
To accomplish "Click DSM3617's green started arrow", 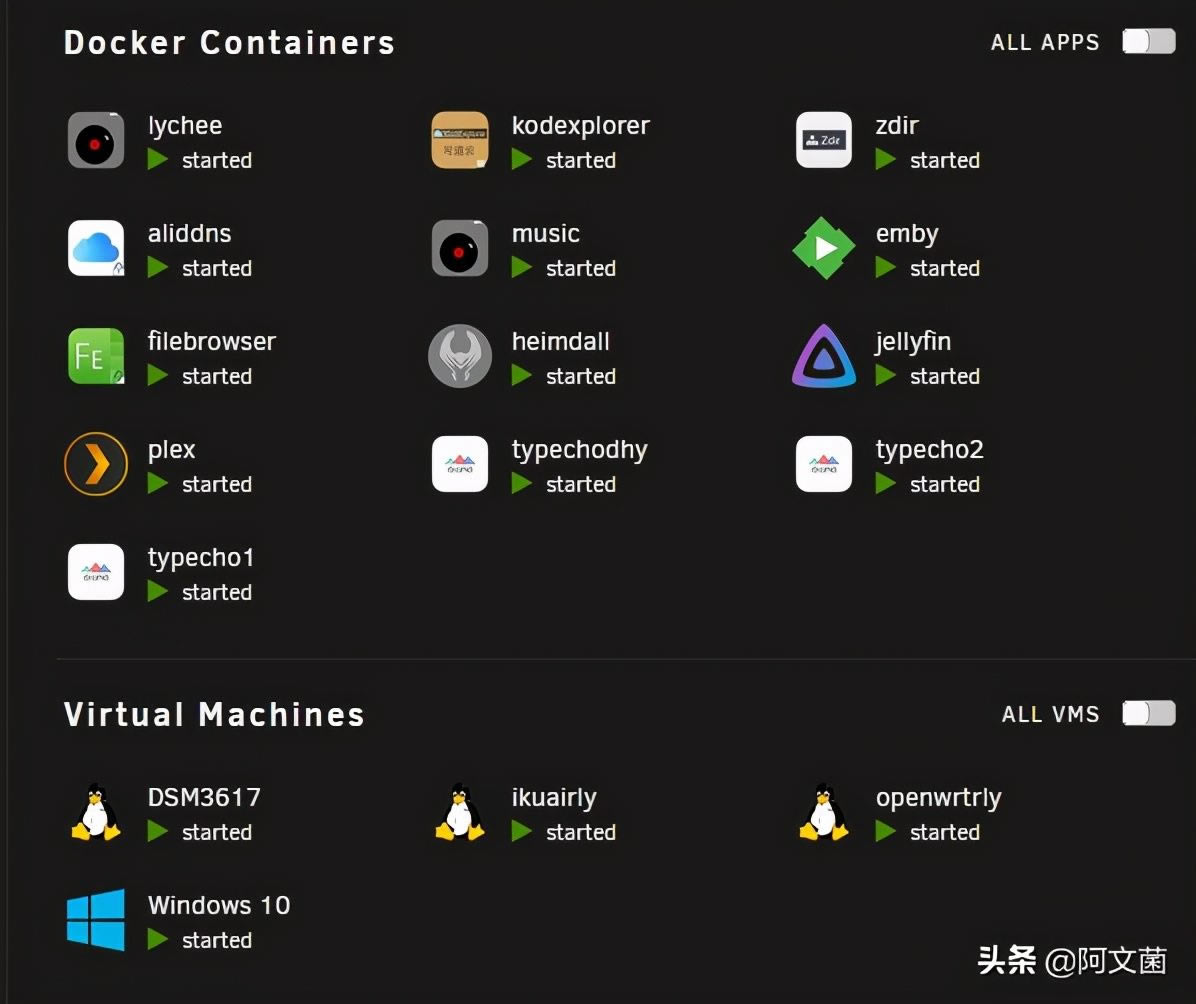I will (157, 831).
